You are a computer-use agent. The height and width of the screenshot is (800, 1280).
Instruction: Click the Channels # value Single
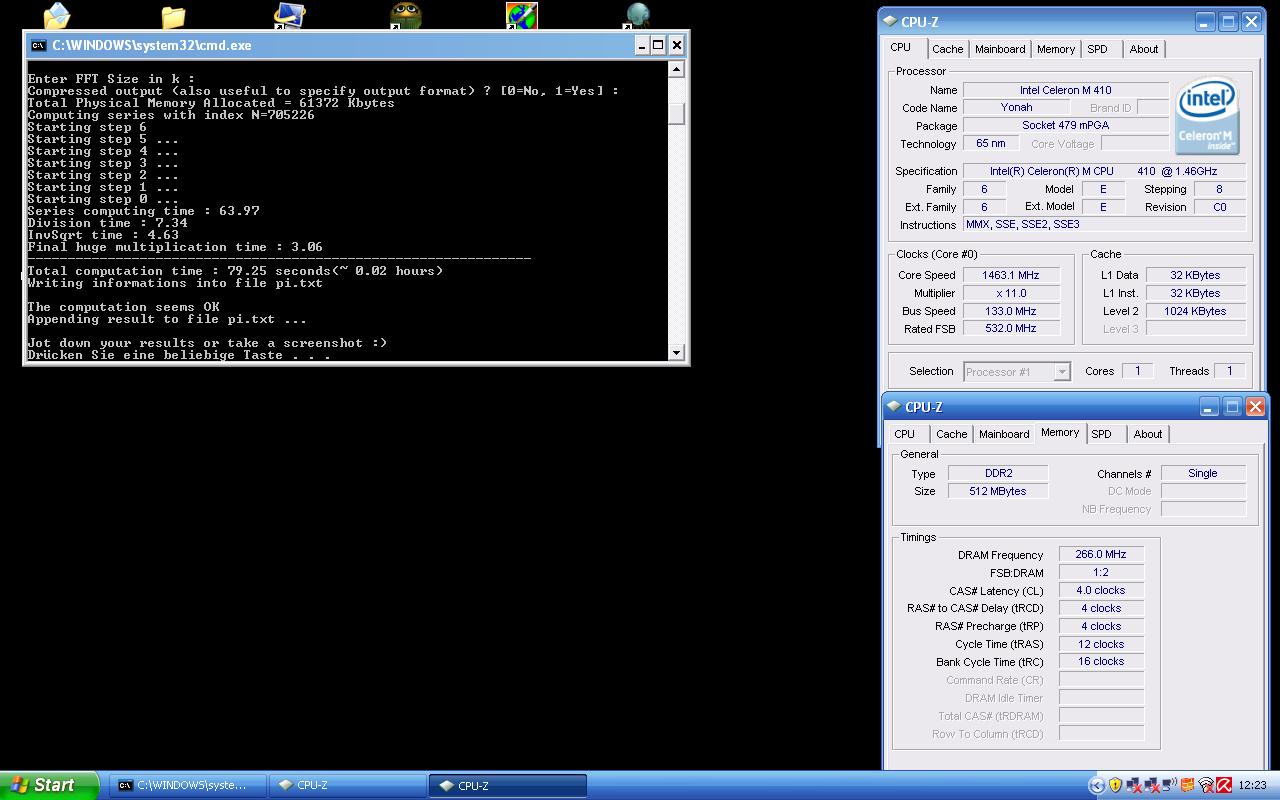coord(1203,474)
